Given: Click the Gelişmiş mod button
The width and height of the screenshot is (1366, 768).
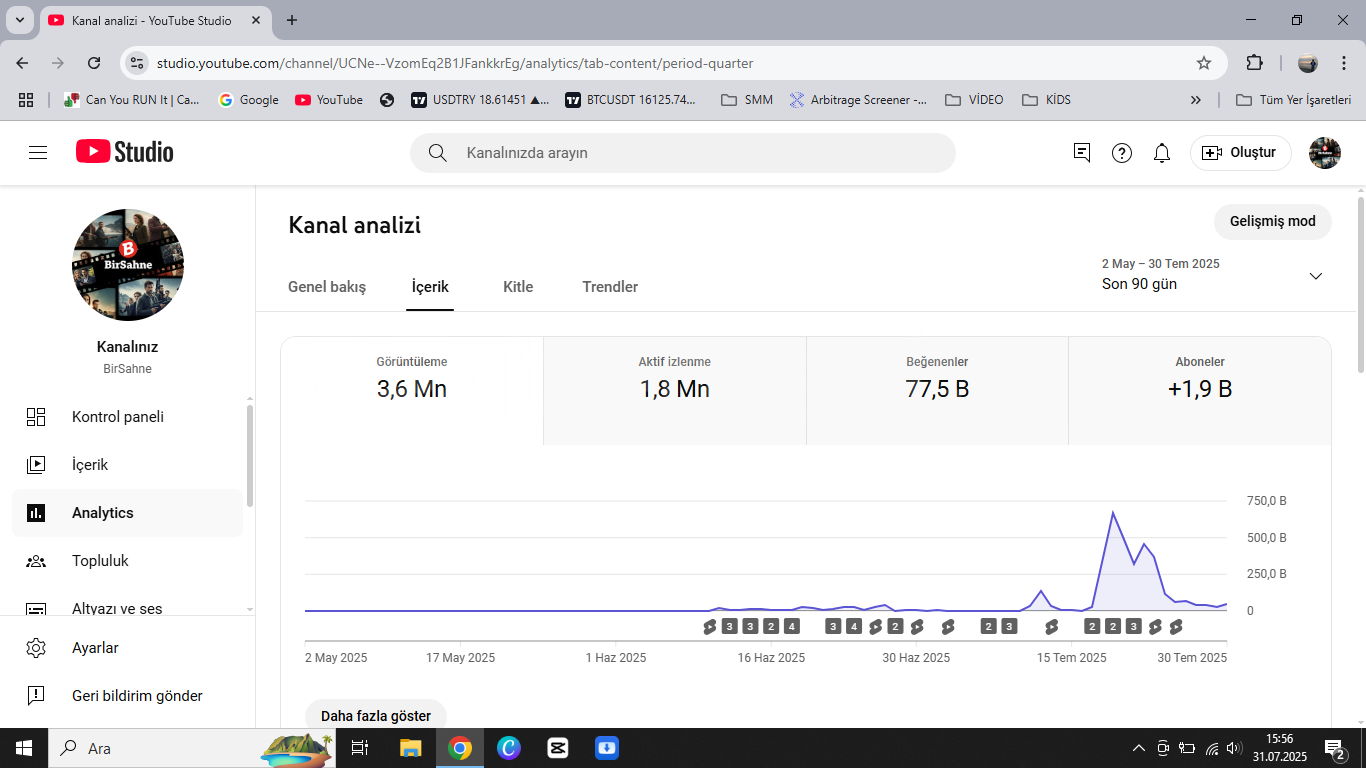Looking at the screenshot, I should tap(1273, 221).
